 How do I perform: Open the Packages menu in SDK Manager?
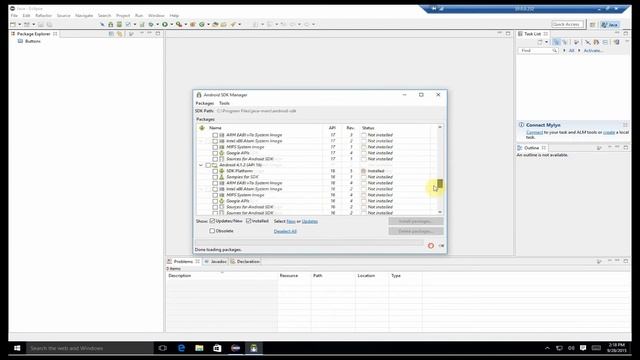(x=205, y=103)
